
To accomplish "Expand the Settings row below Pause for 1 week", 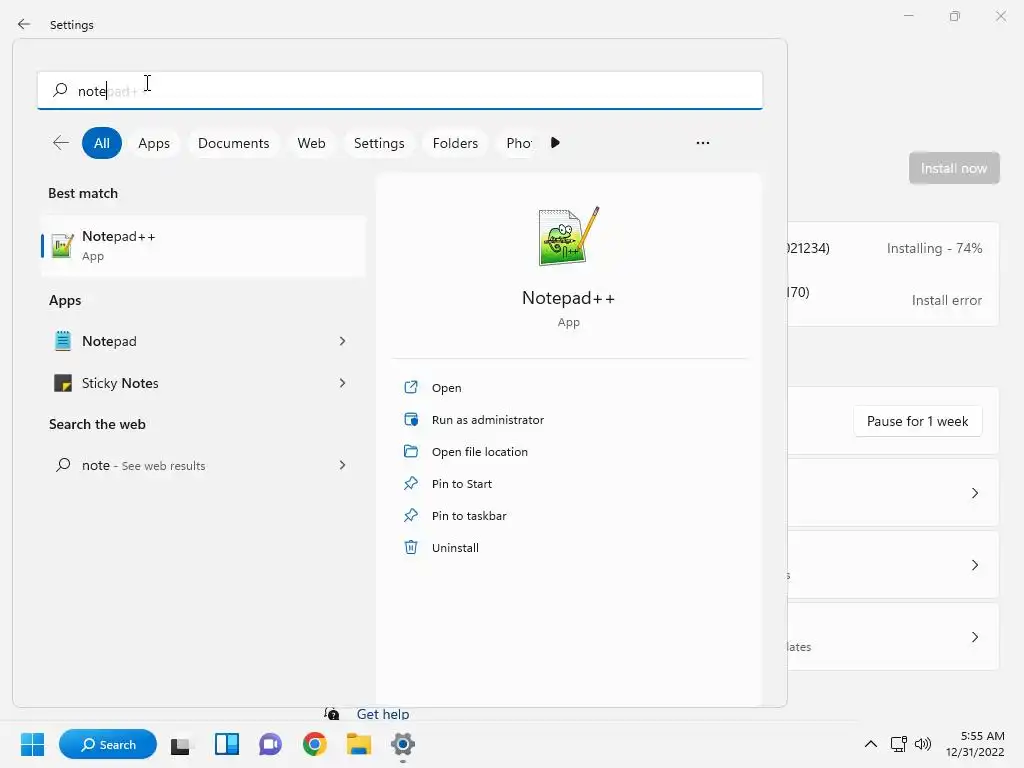I will click(x=893, y=492).
